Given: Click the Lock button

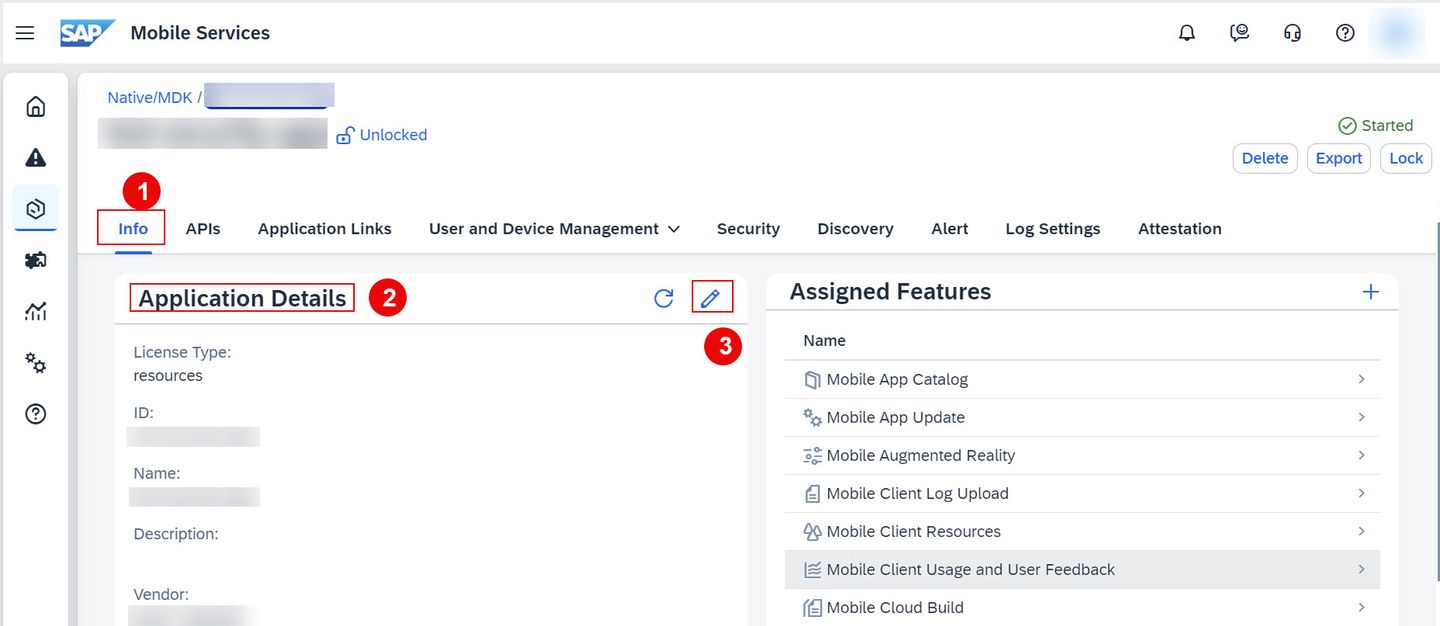Looking at the screenshot, I should [x=1406, y=158].
